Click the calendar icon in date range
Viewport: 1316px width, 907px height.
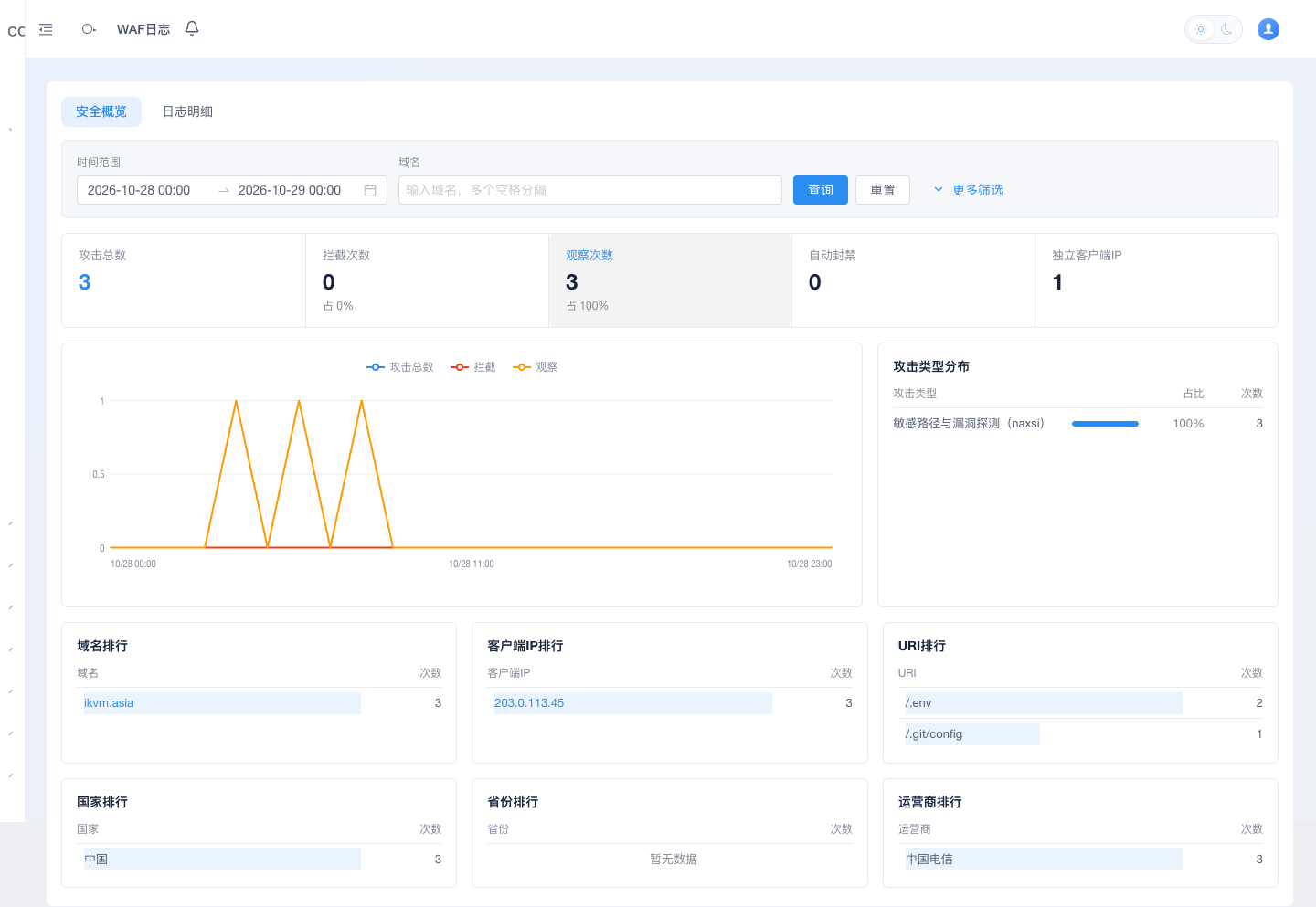click(x=370, y=190)
